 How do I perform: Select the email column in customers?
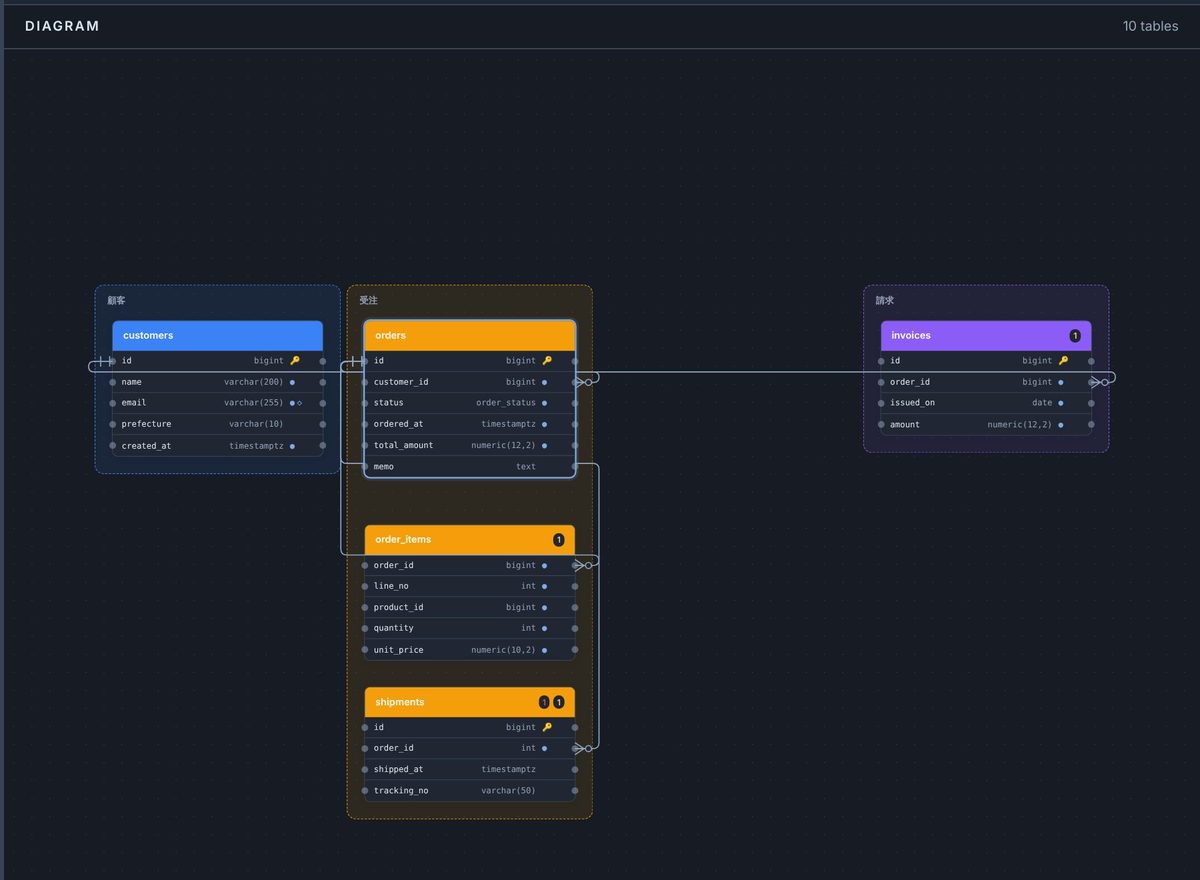(x=217, y=403)
